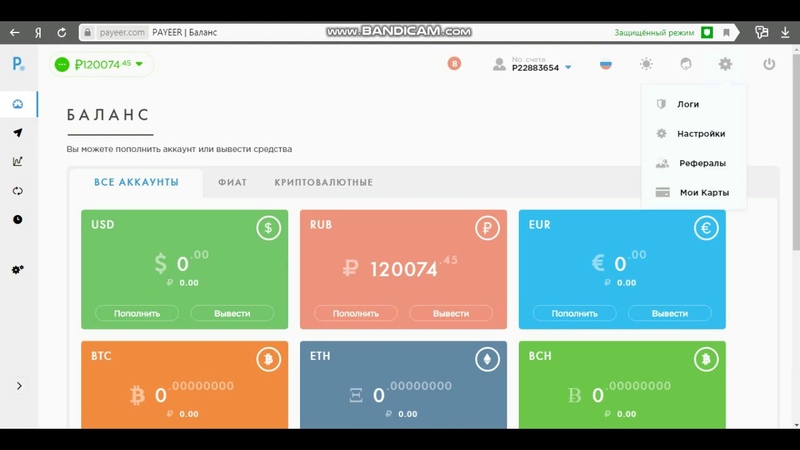This screenshot has width=800, height=450.
Task: Open Exchange via circular arrows icon
Action: click(18, 191)
